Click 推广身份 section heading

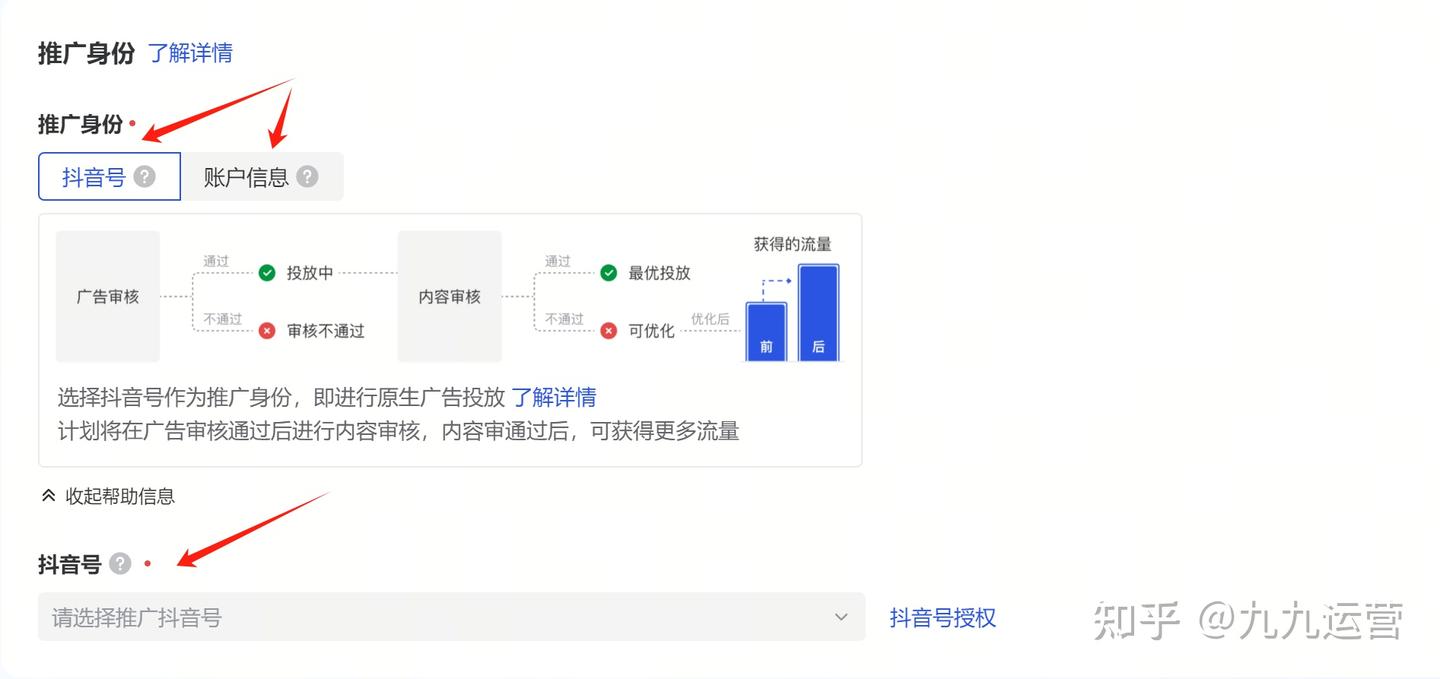coord(86,52)
